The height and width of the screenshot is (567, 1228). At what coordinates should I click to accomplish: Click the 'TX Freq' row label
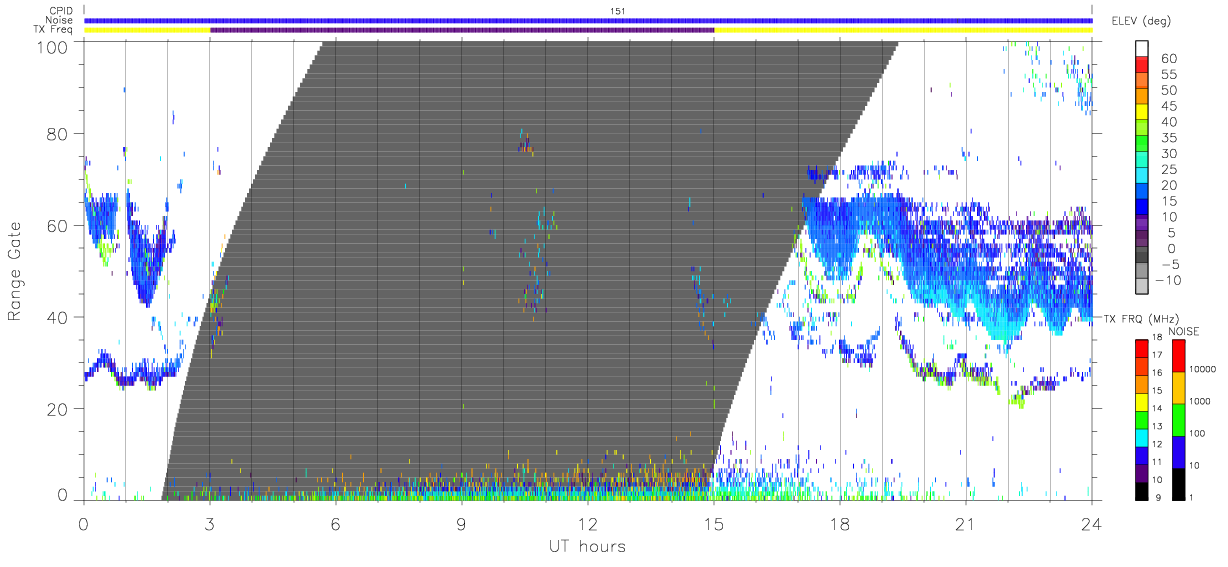pyautogui.click(x=55, y=30)
